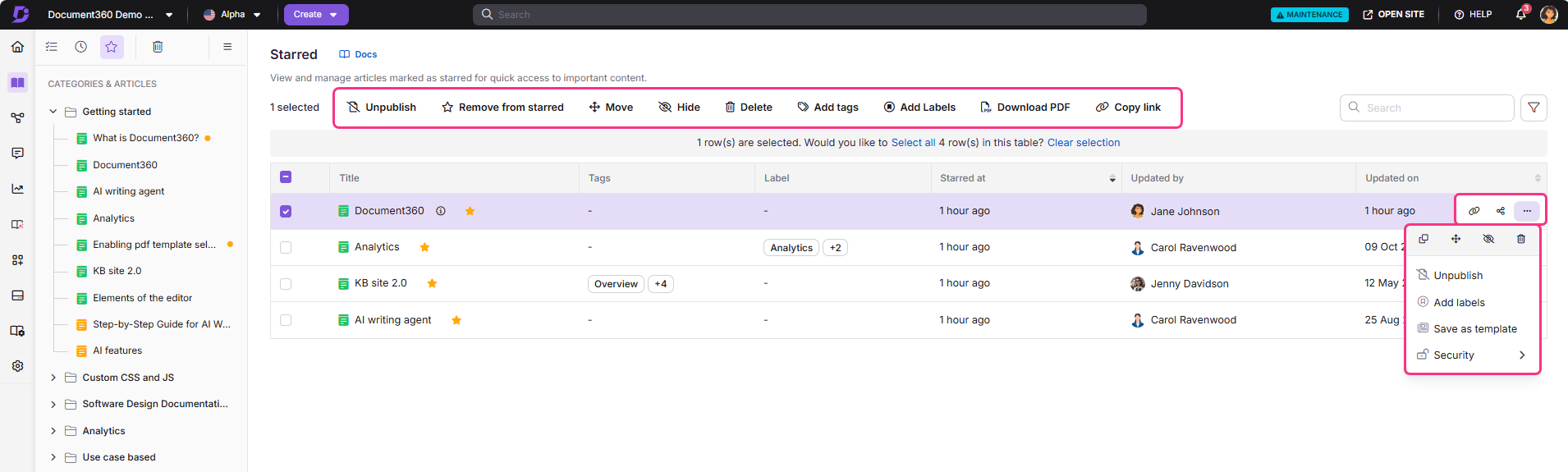Screen dimensions: 1568x472
Task: Uncheck the Document360 row checkbox
Action: [286, 211]
